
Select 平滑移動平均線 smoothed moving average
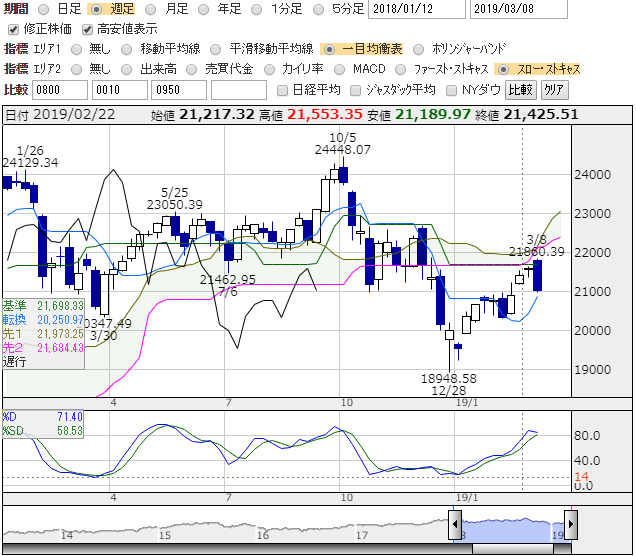click(x=215, y=49)
